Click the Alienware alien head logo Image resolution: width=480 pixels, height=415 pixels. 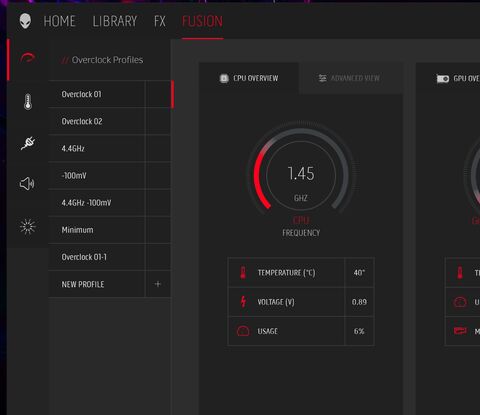click(x=25, y=21)
